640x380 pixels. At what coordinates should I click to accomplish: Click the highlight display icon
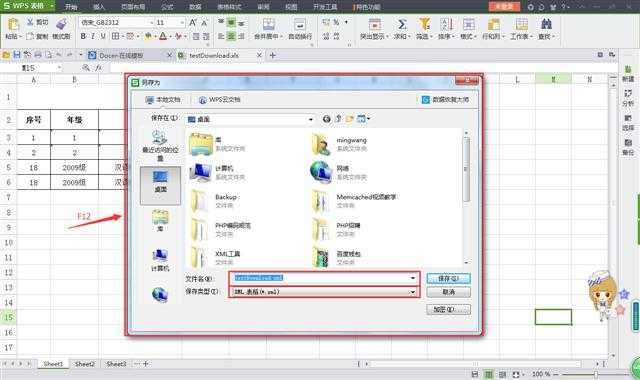[x=375, y=24]
